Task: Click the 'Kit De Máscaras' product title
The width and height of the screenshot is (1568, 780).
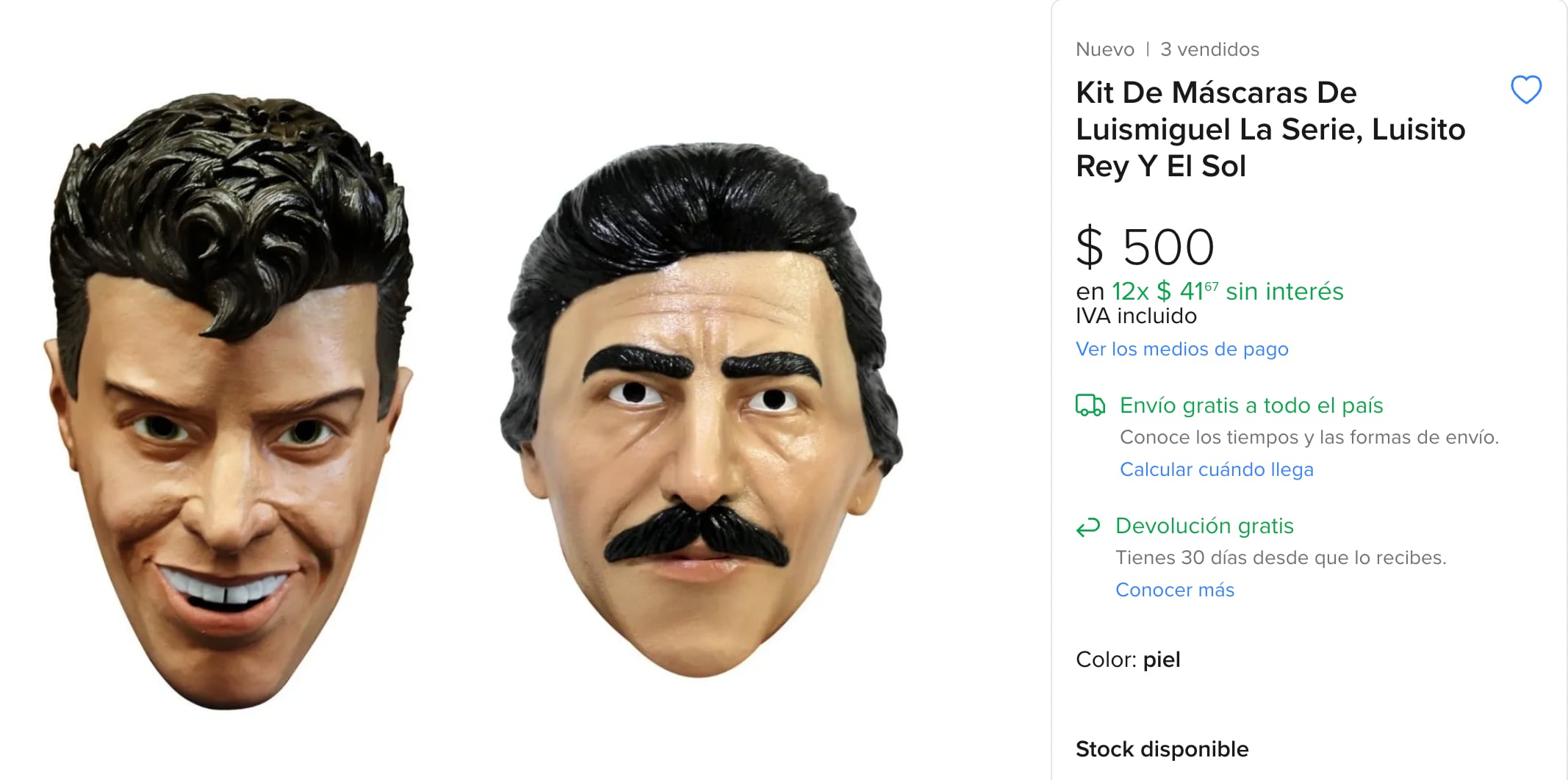Action: [1270, 129]
